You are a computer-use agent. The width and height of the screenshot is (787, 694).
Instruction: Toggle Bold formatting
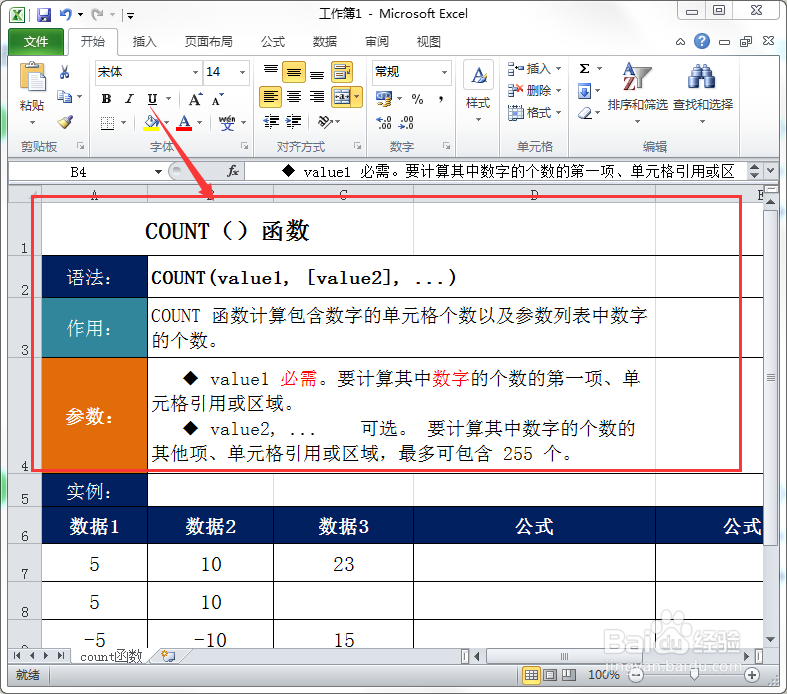[106, 99]
